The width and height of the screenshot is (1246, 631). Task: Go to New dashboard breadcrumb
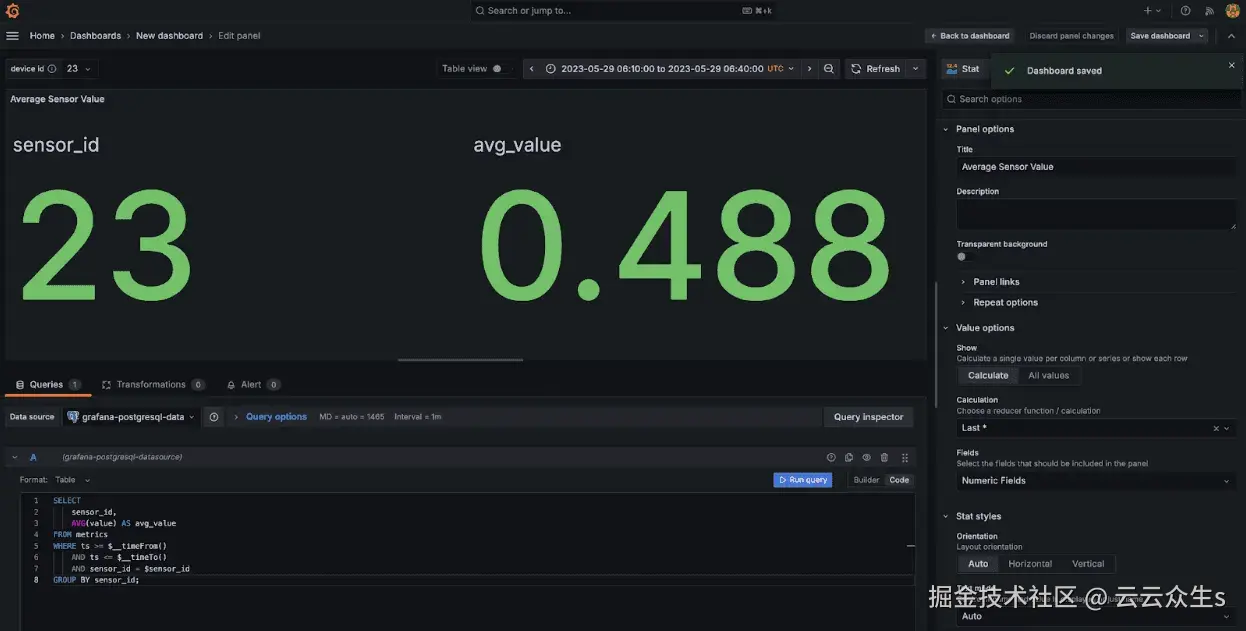tap(169, 36)
